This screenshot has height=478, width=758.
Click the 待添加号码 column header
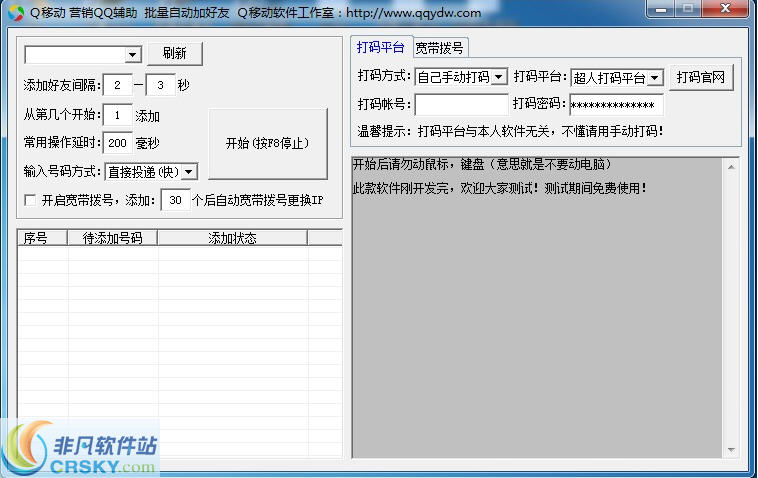click(x=112, y=238)
